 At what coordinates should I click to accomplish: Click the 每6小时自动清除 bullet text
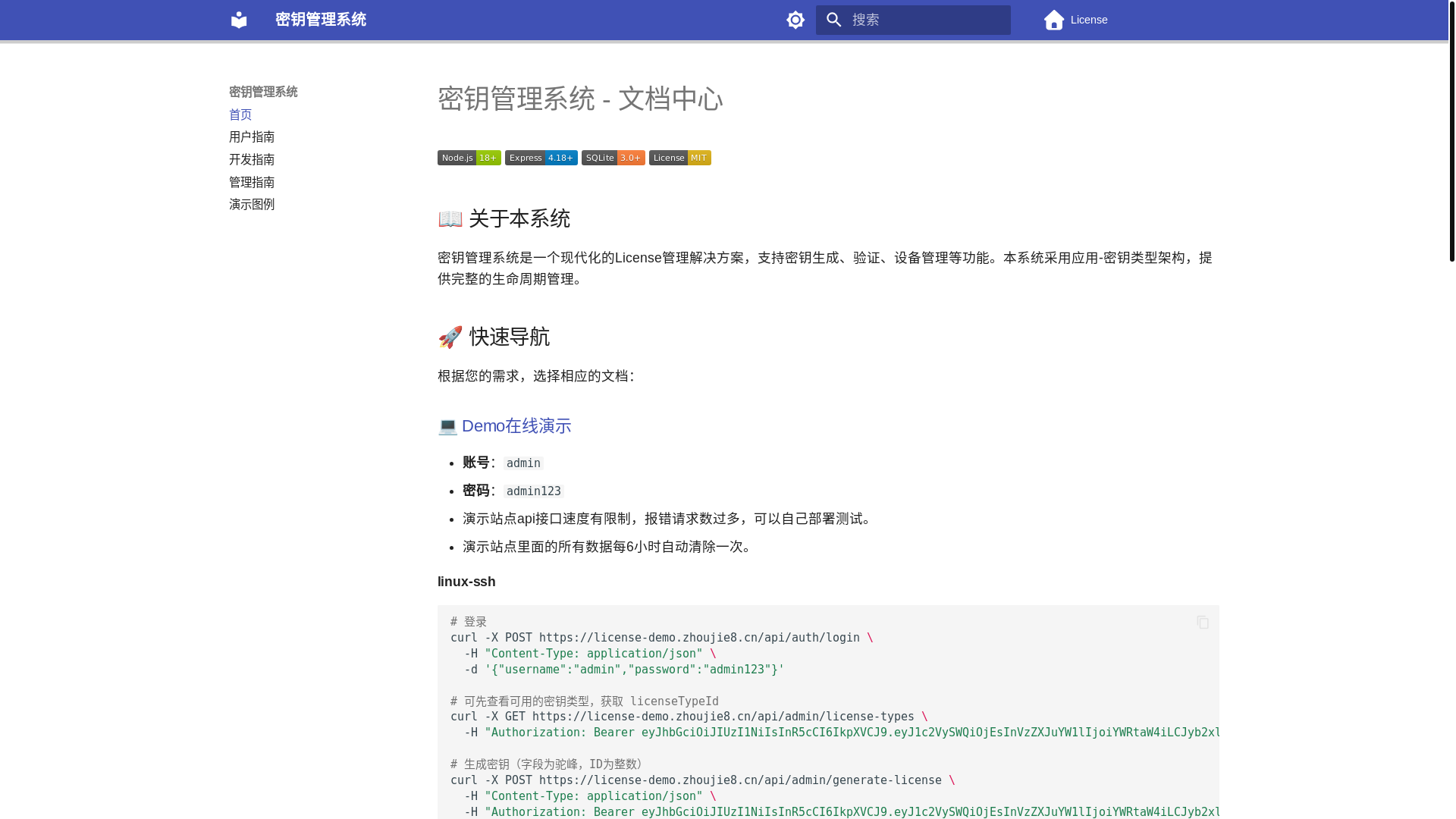[607, 547]
